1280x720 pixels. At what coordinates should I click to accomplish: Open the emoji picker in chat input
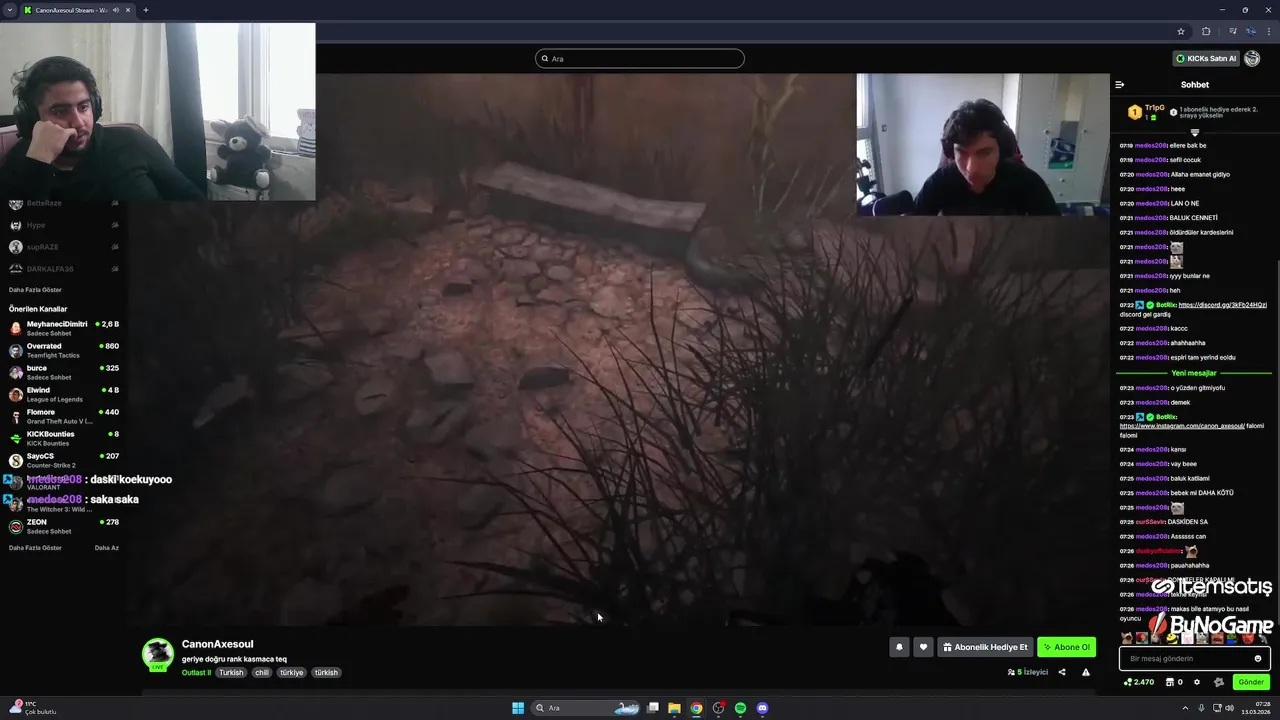pyautogui.click(x=1258, y=658)
